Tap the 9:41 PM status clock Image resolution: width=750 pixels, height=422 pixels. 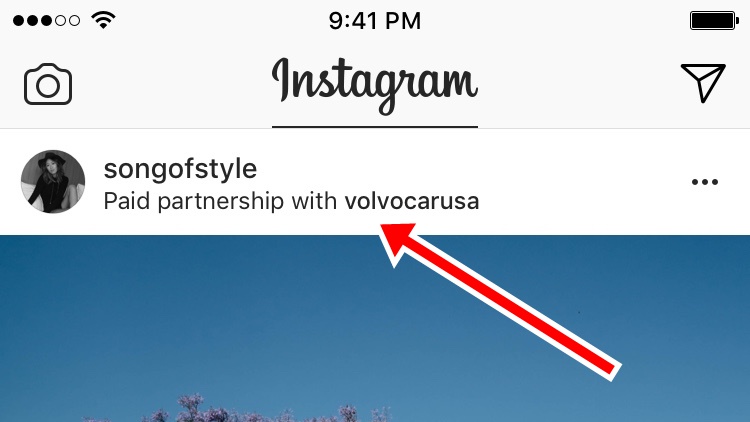[x=375, y=21]
